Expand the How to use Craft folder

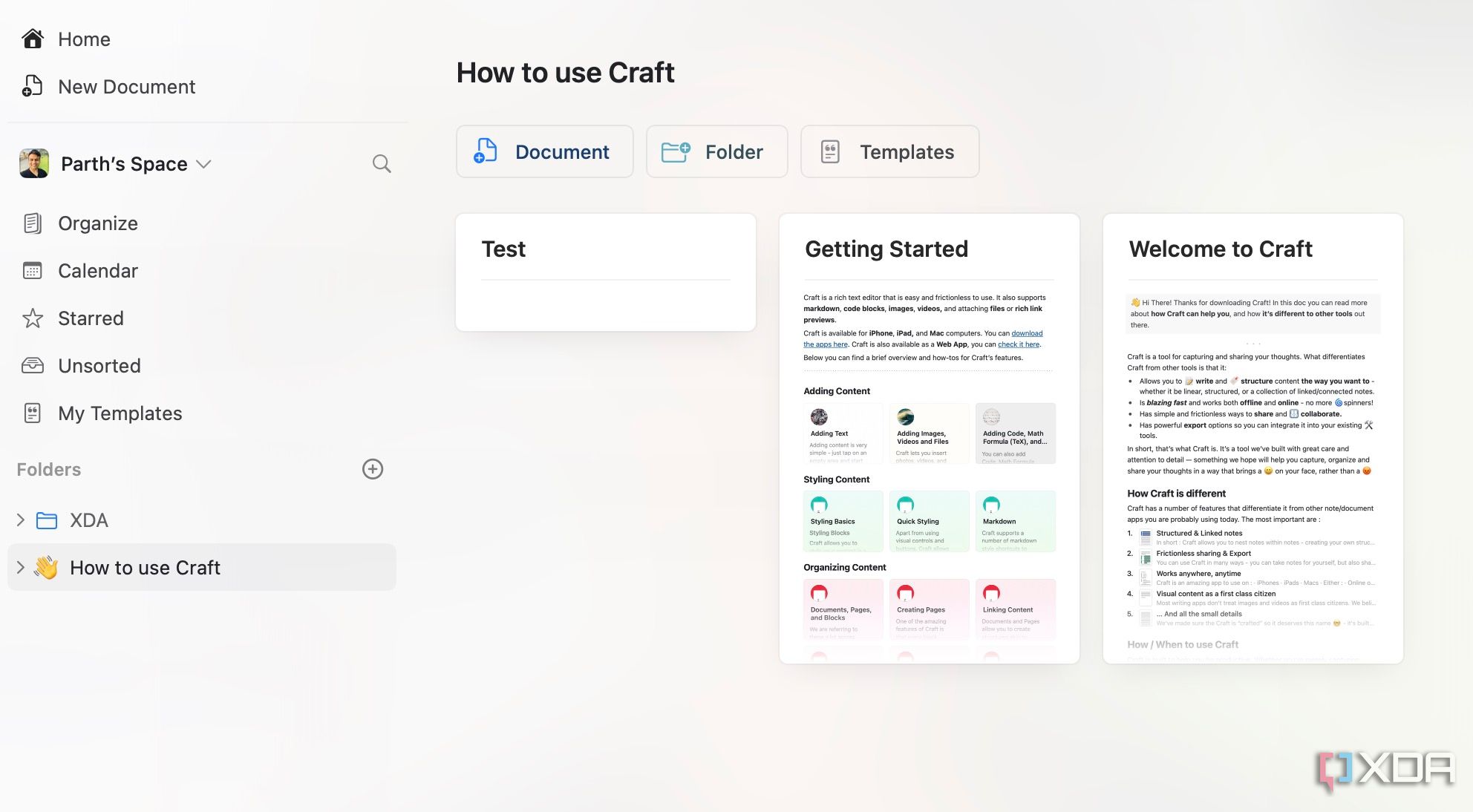[x=19, y=566]
